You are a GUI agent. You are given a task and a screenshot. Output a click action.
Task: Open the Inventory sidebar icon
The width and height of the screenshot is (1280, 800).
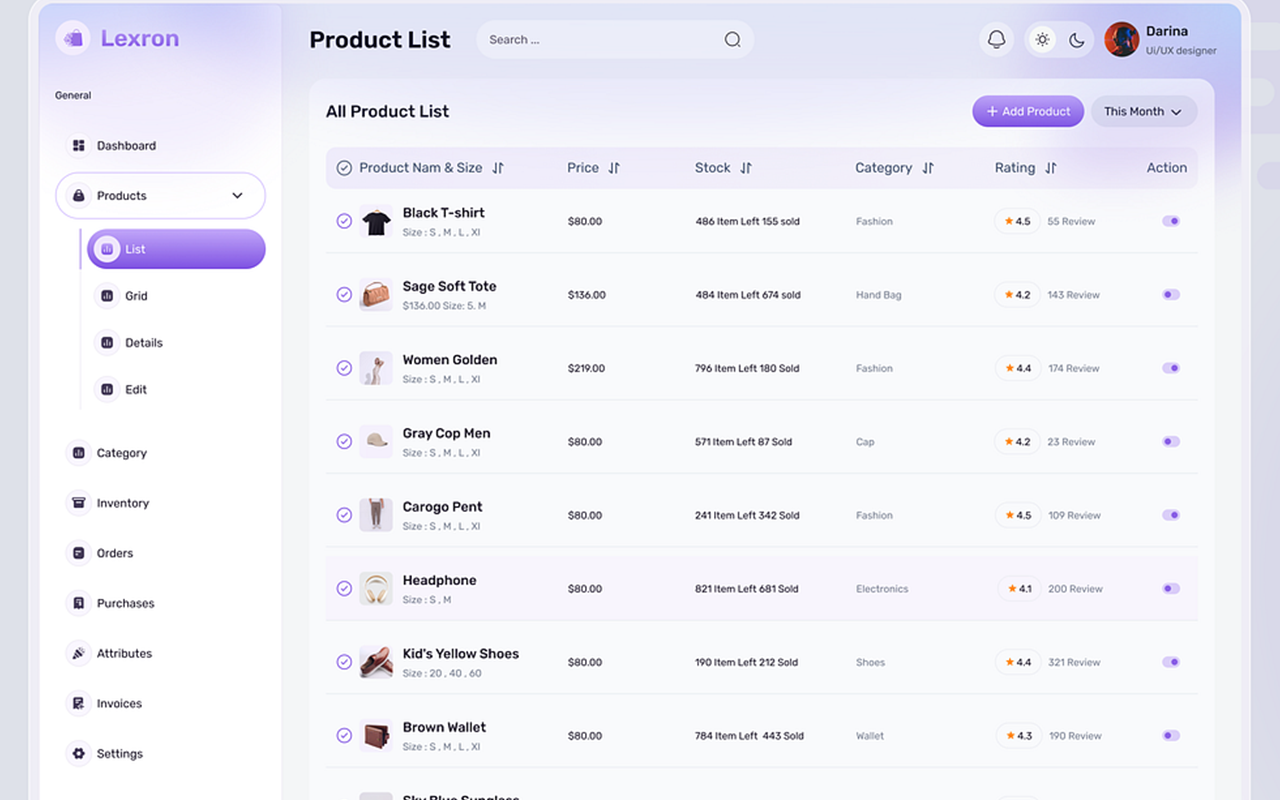pyautogui.click(x=78, y=503)
